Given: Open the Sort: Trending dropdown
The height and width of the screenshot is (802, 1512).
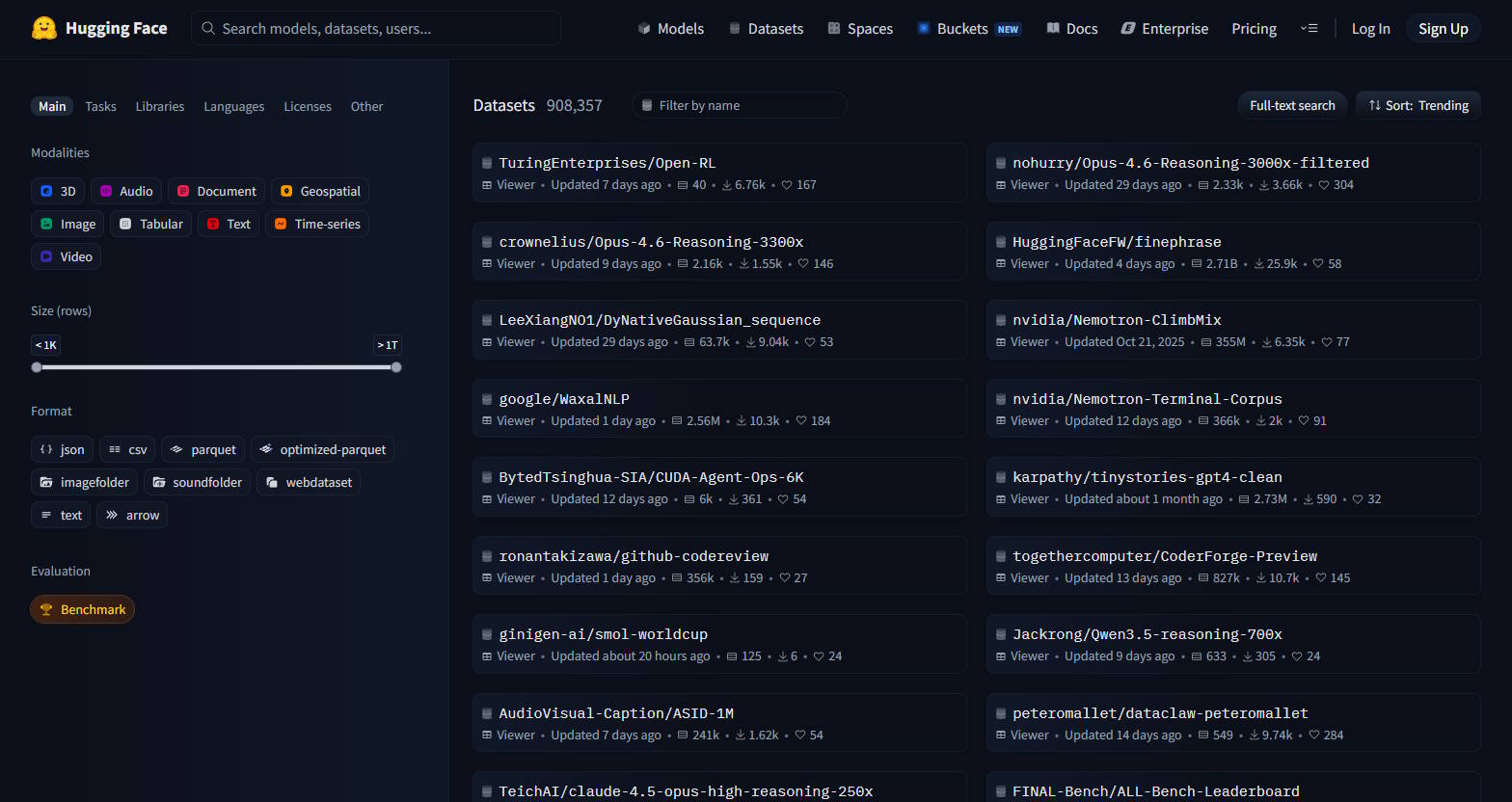Looking at the screenshot, I should (x=1418, y=105).
